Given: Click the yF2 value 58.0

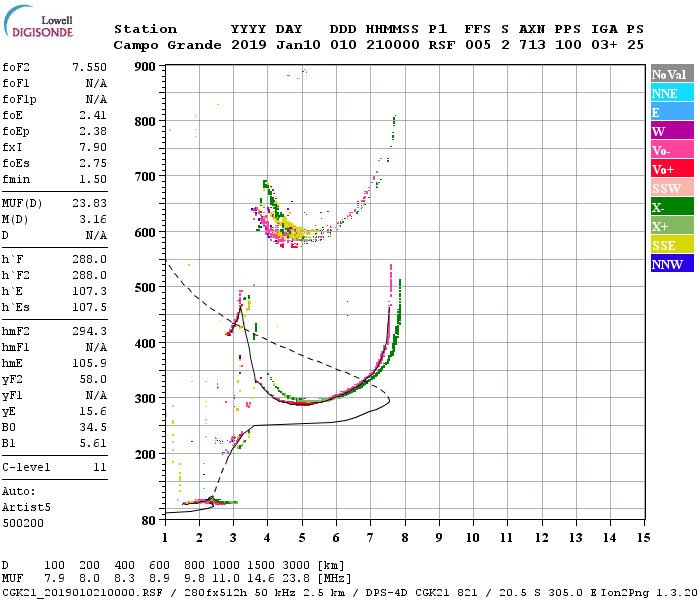Looking at the screenshot, I should (x=93, y=379).
